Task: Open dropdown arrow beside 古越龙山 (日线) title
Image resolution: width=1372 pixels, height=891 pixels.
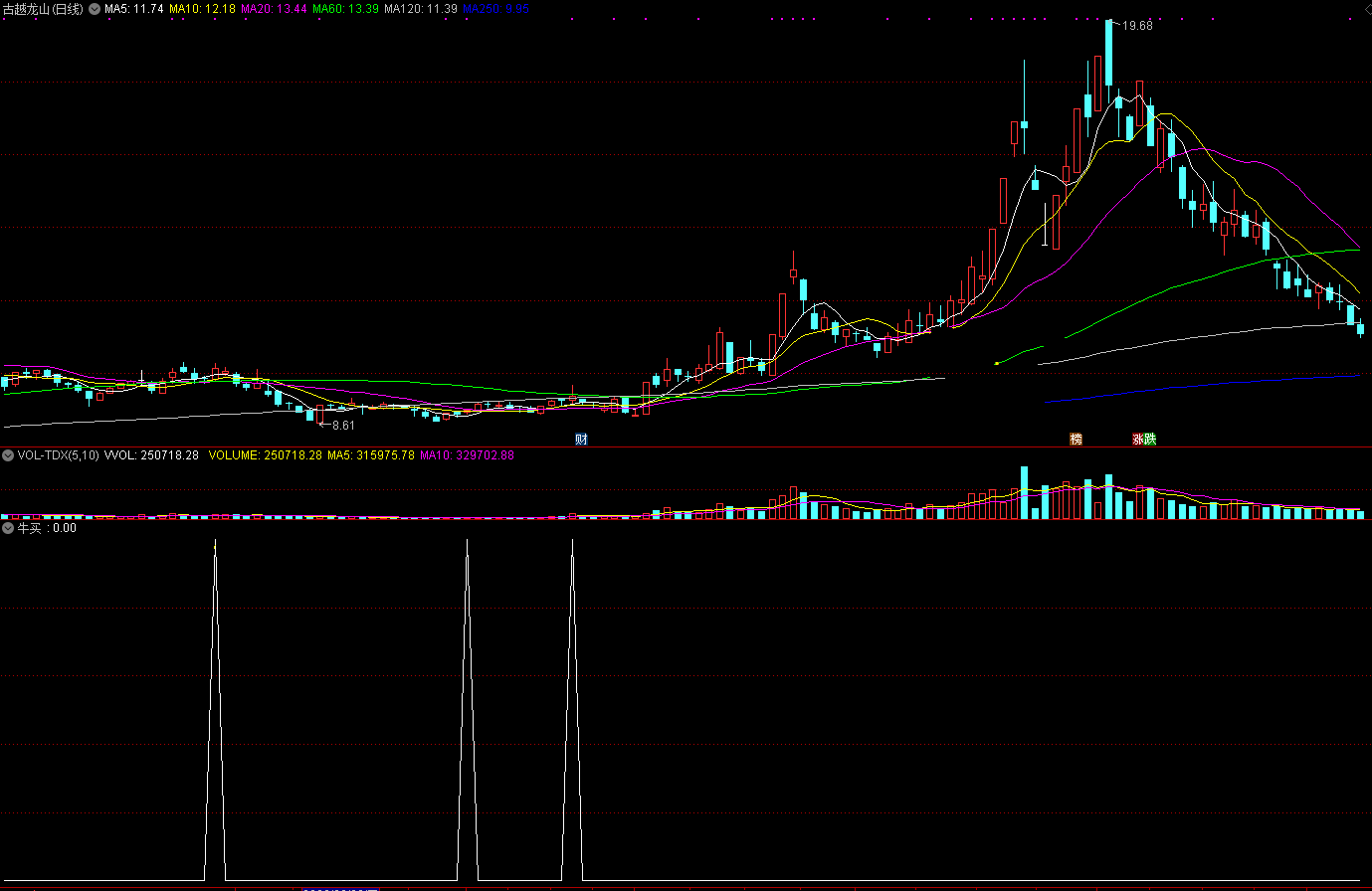Action: [x=95, y=9]
